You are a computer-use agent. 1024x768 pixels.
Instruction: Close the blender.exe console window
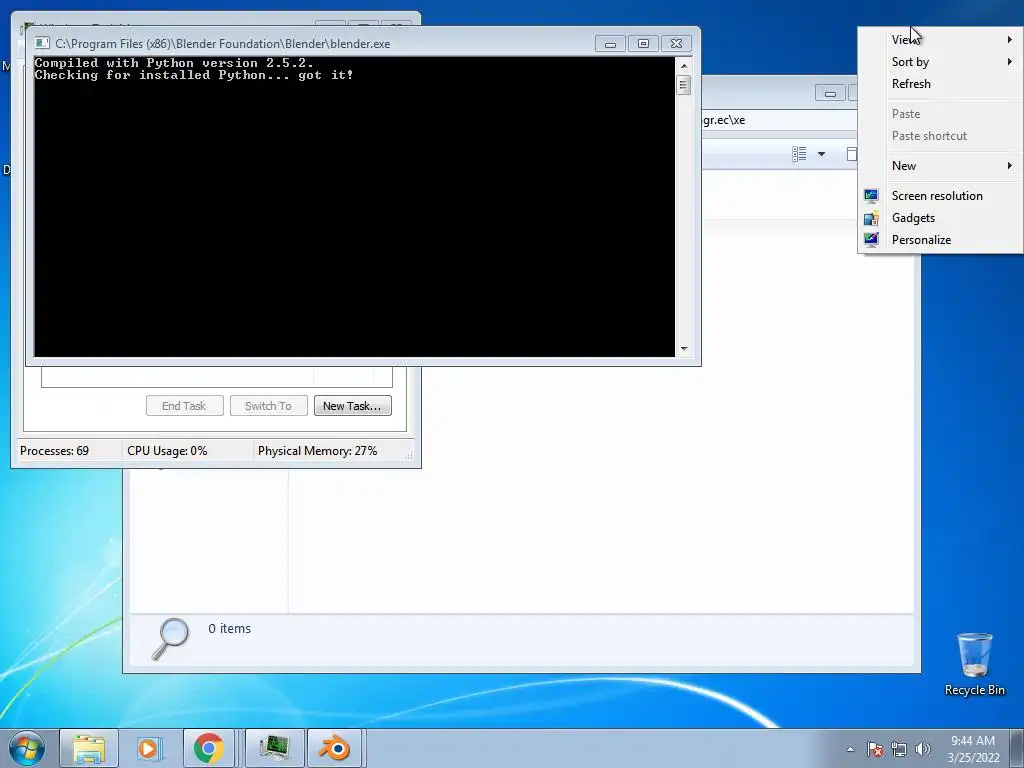[677, 44]
